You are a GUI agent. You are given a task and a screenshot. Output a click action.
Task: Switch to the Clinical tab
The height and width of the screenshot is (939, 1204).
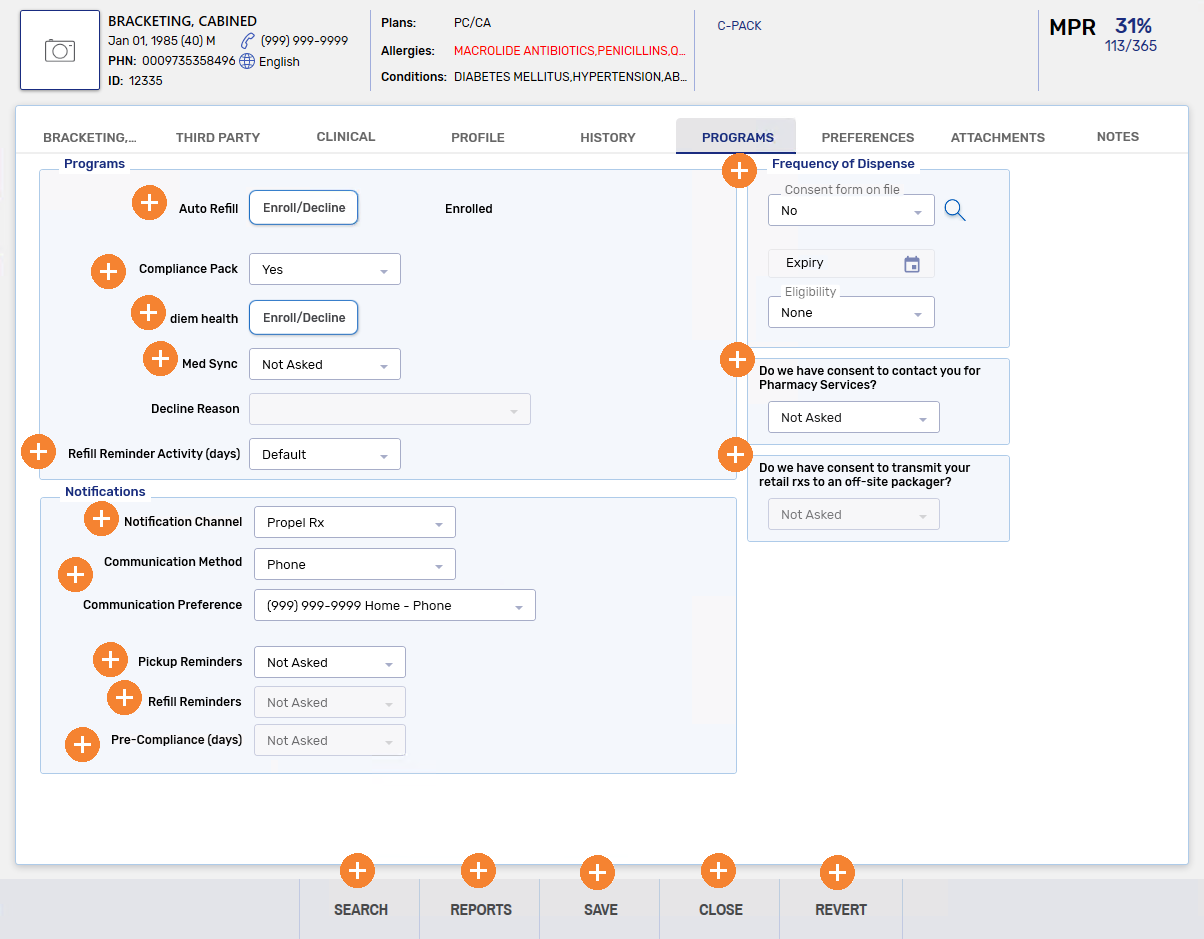click(x=346, y=137)
